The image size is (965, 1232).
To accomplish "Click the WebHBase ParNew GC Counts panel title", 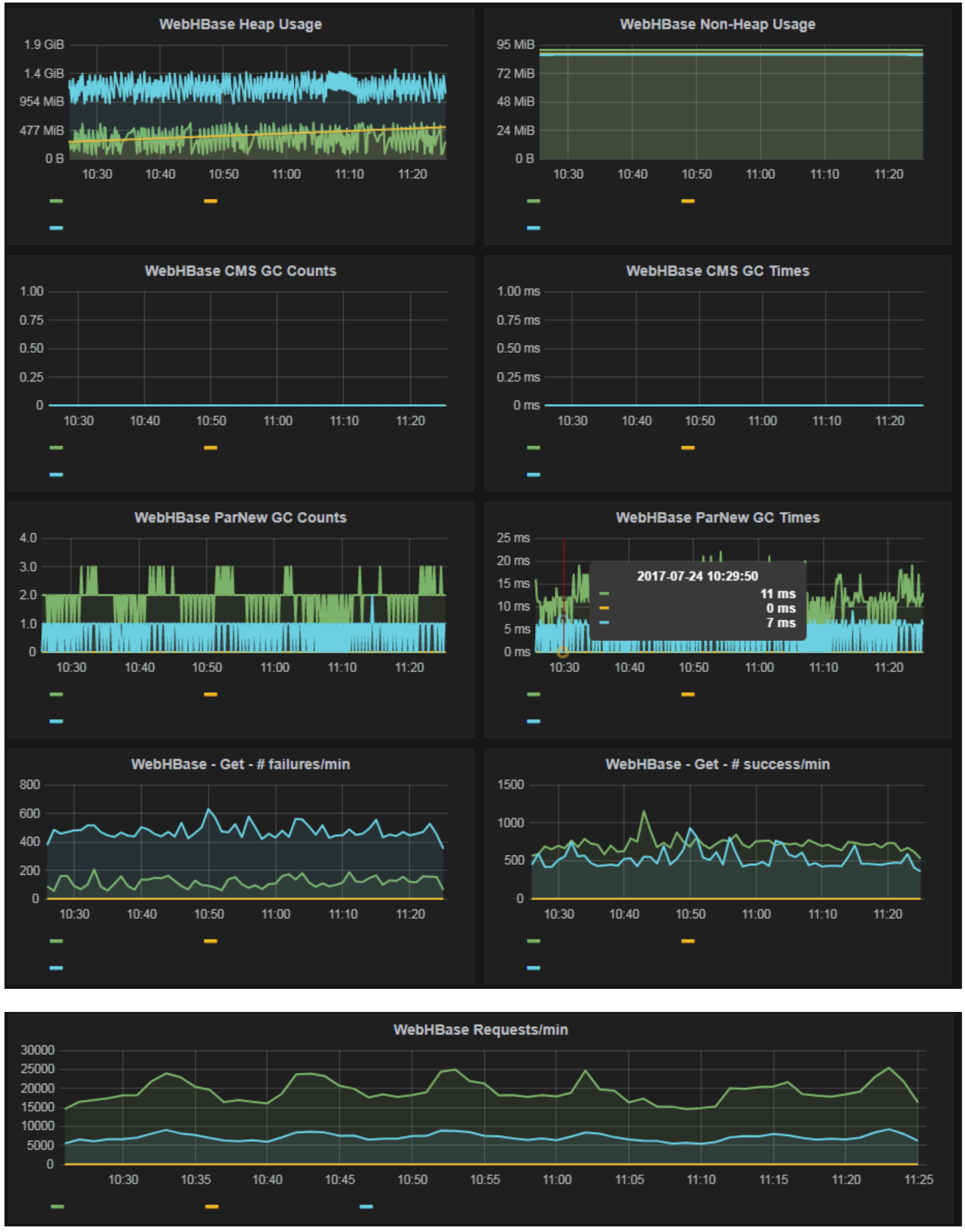I will click(x=240, y=517).
